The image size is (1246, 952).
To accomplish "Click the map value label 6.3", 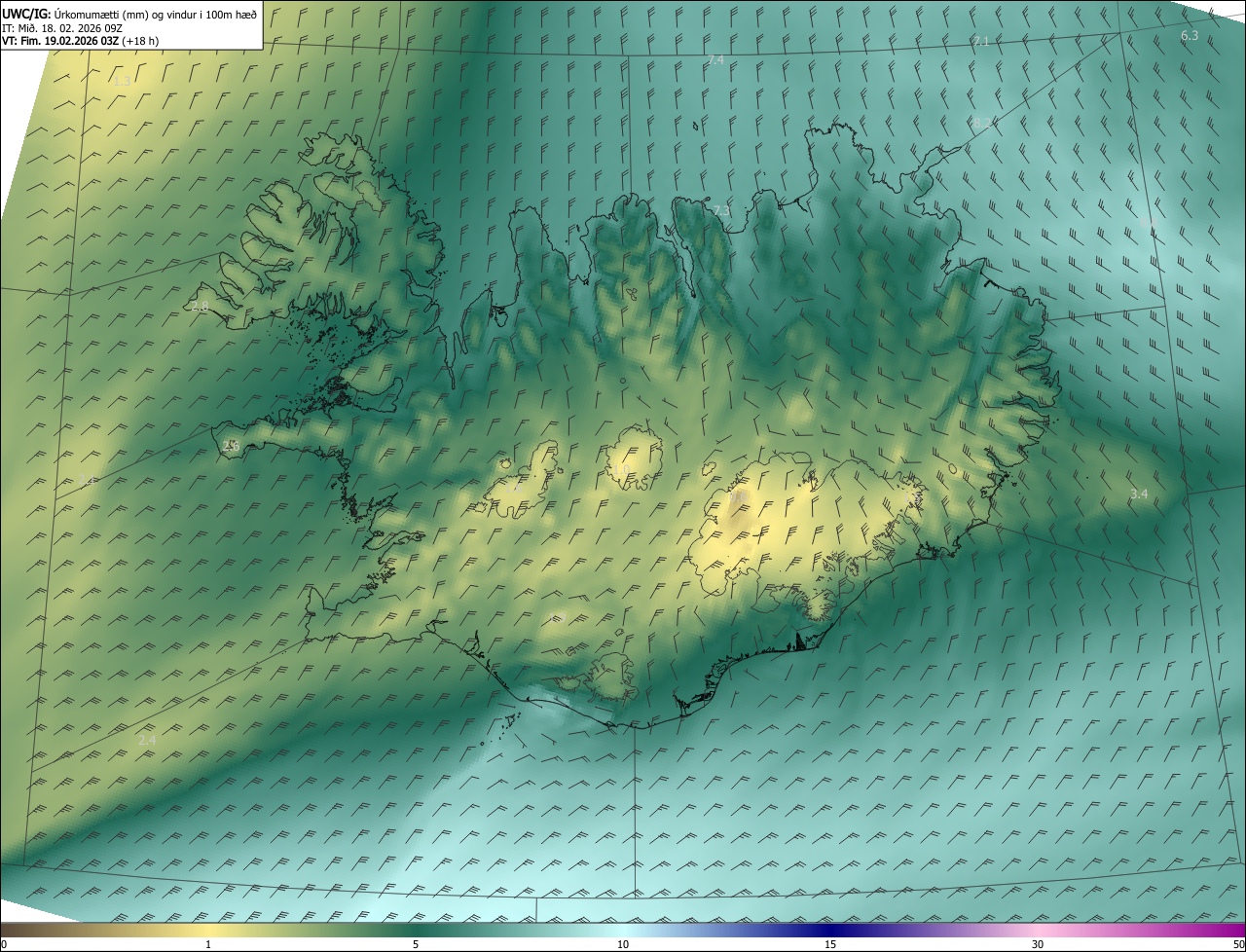I will click(x=1190, y=36).
